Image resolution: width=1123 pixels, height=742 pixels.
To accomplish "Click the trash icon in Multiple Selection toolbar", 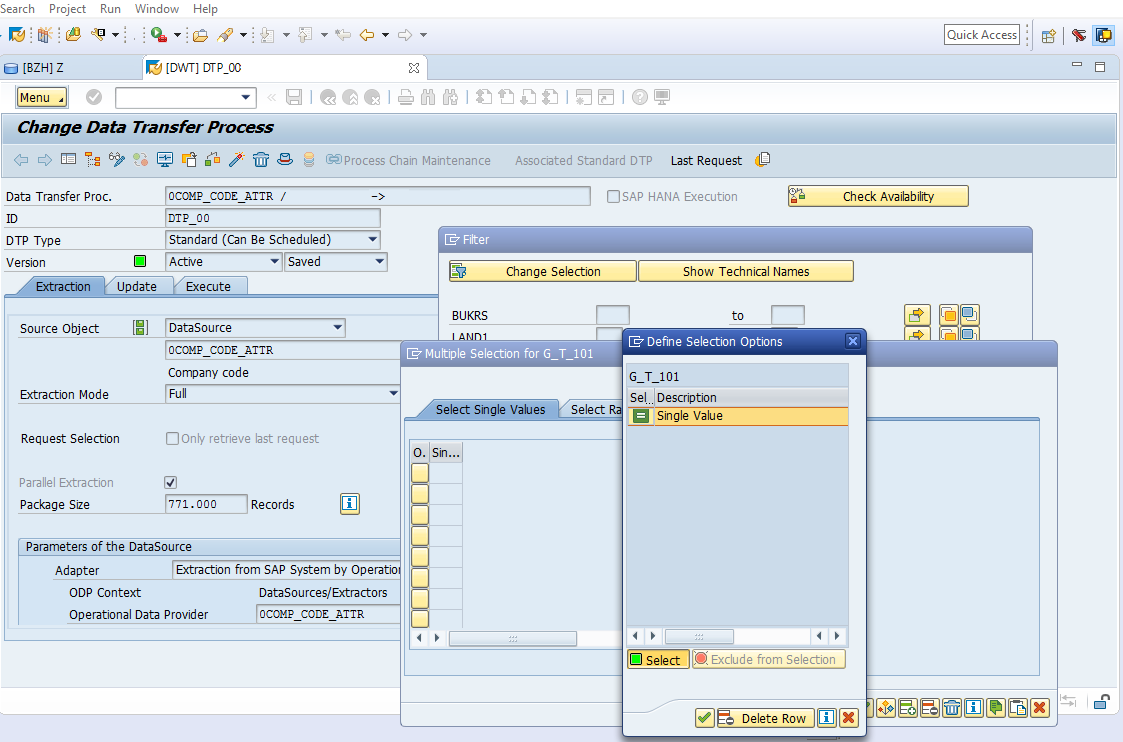I will pyautogui.click(x=952, y=708).
